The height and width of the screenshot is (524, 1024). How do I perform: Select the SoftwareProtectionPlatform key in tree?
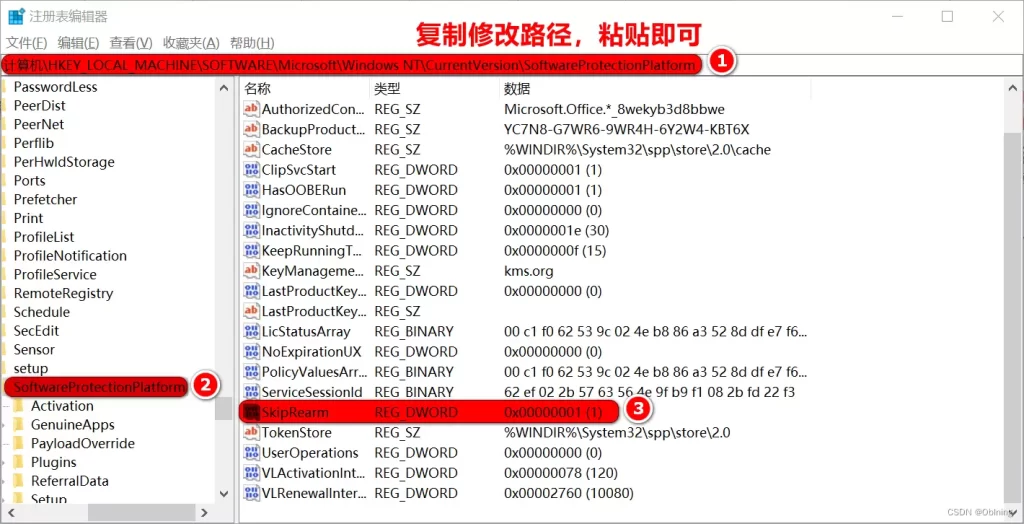click(97, 387)
